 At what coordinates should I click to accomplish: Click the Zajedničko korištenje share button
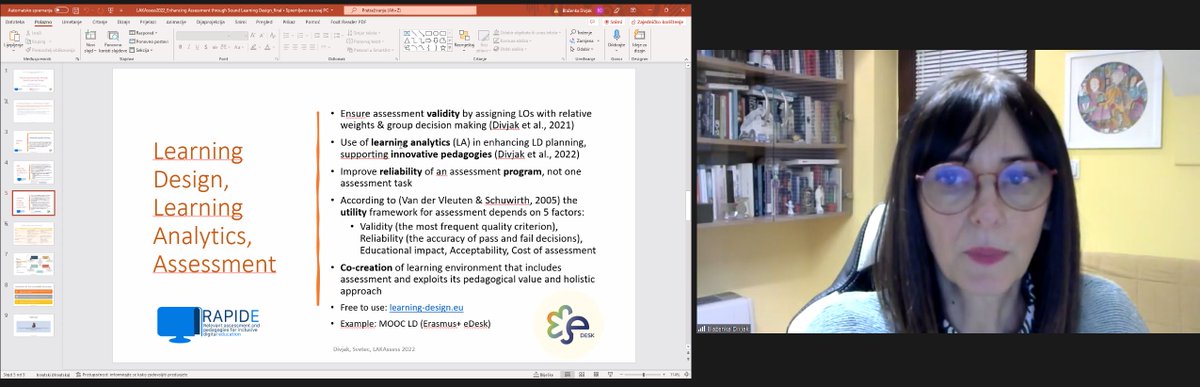pyautogui.click(x=657, y=22)
